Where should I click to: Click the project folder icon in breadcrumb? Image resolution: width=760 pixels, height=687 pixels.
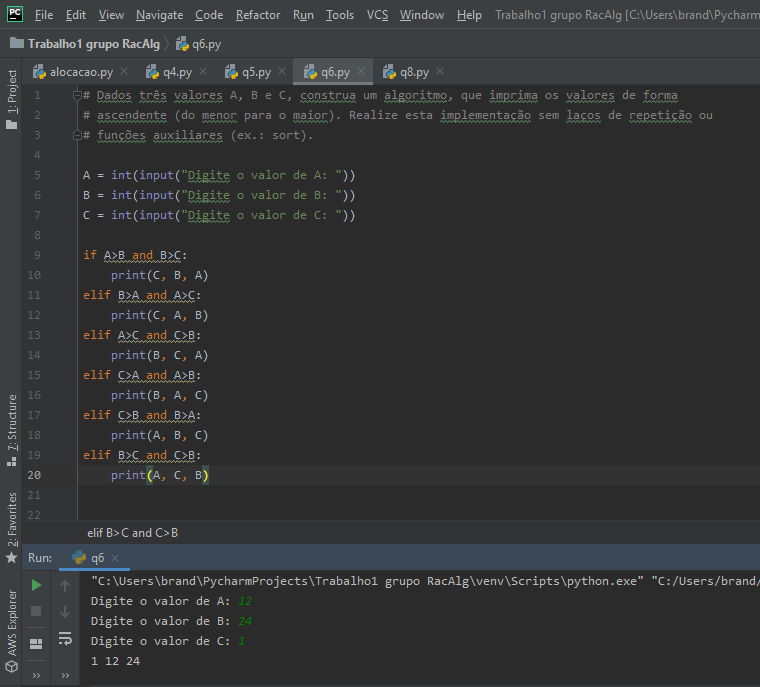[x=17, y=43]
